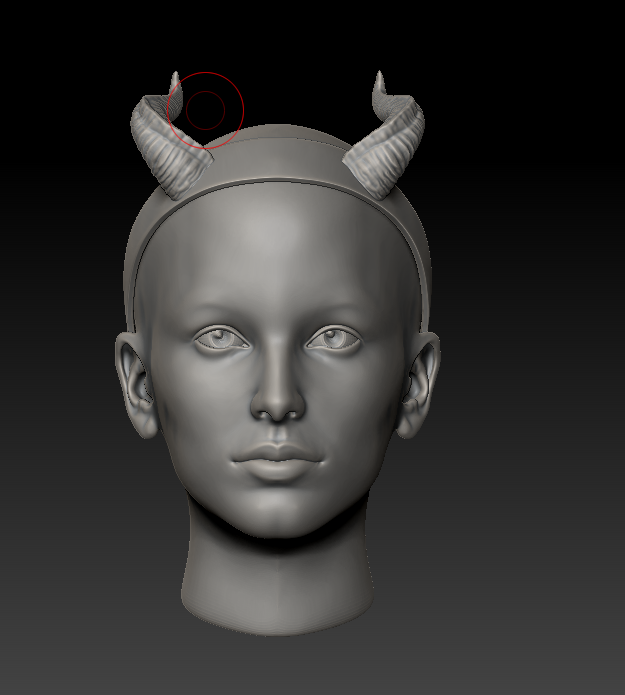Click the model's forehead center
Screen dimensions: 625x695
pos(278,260)
